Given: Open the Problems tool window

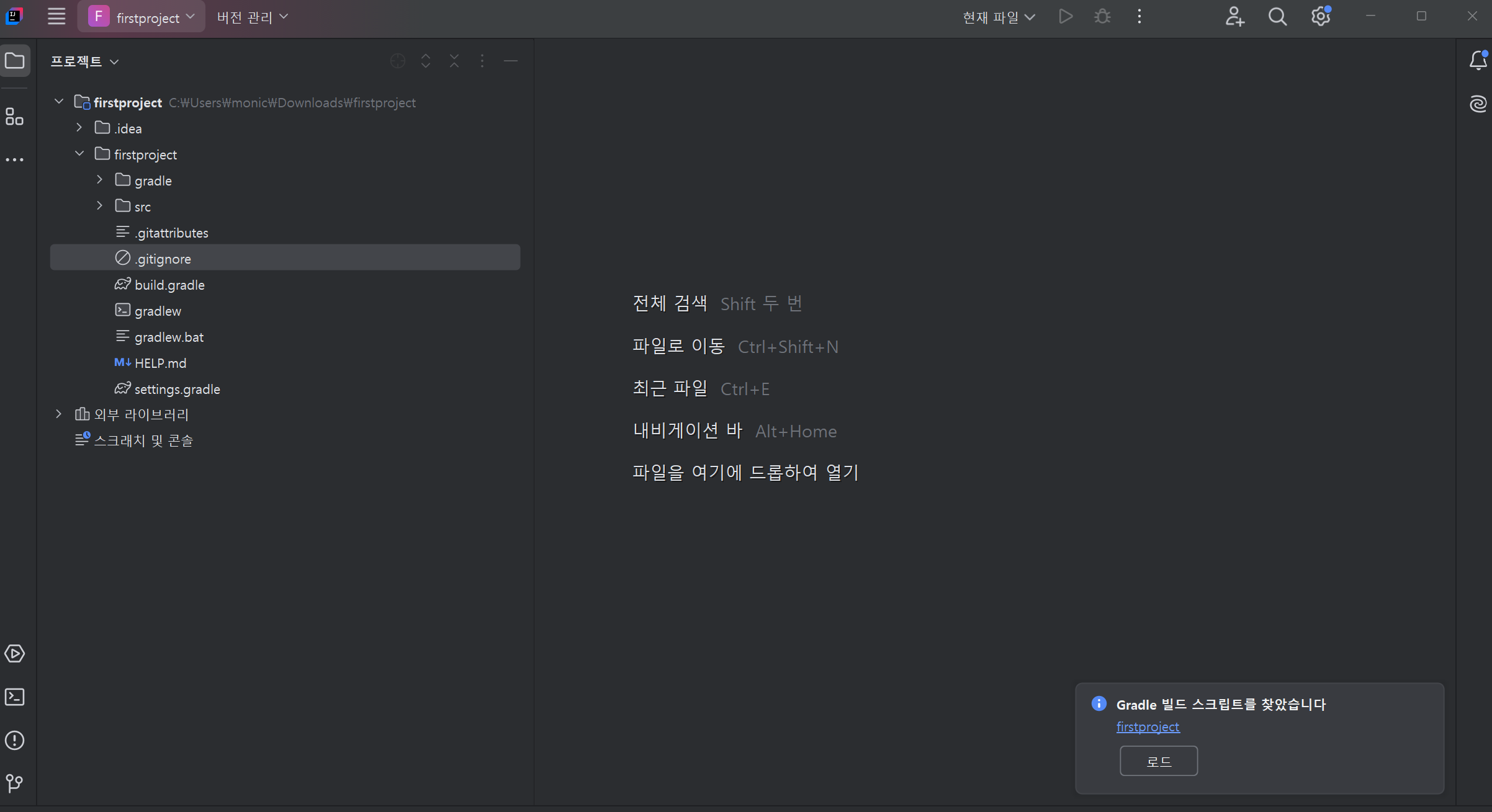Looking at the screenshot, I should click(x=14, y=740).
